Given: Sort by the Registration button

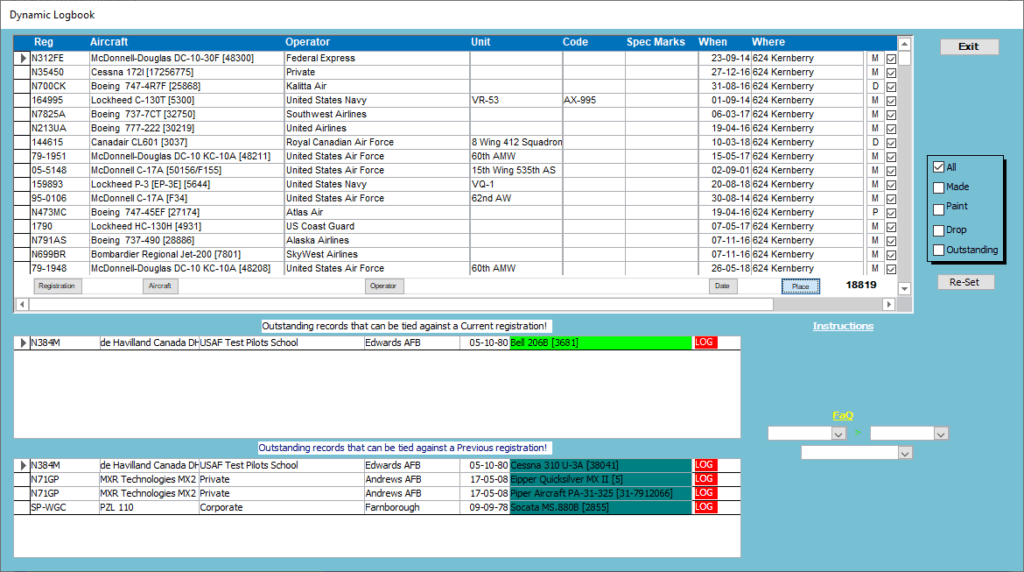Looking at the screenshot, I should coord(57,286).
